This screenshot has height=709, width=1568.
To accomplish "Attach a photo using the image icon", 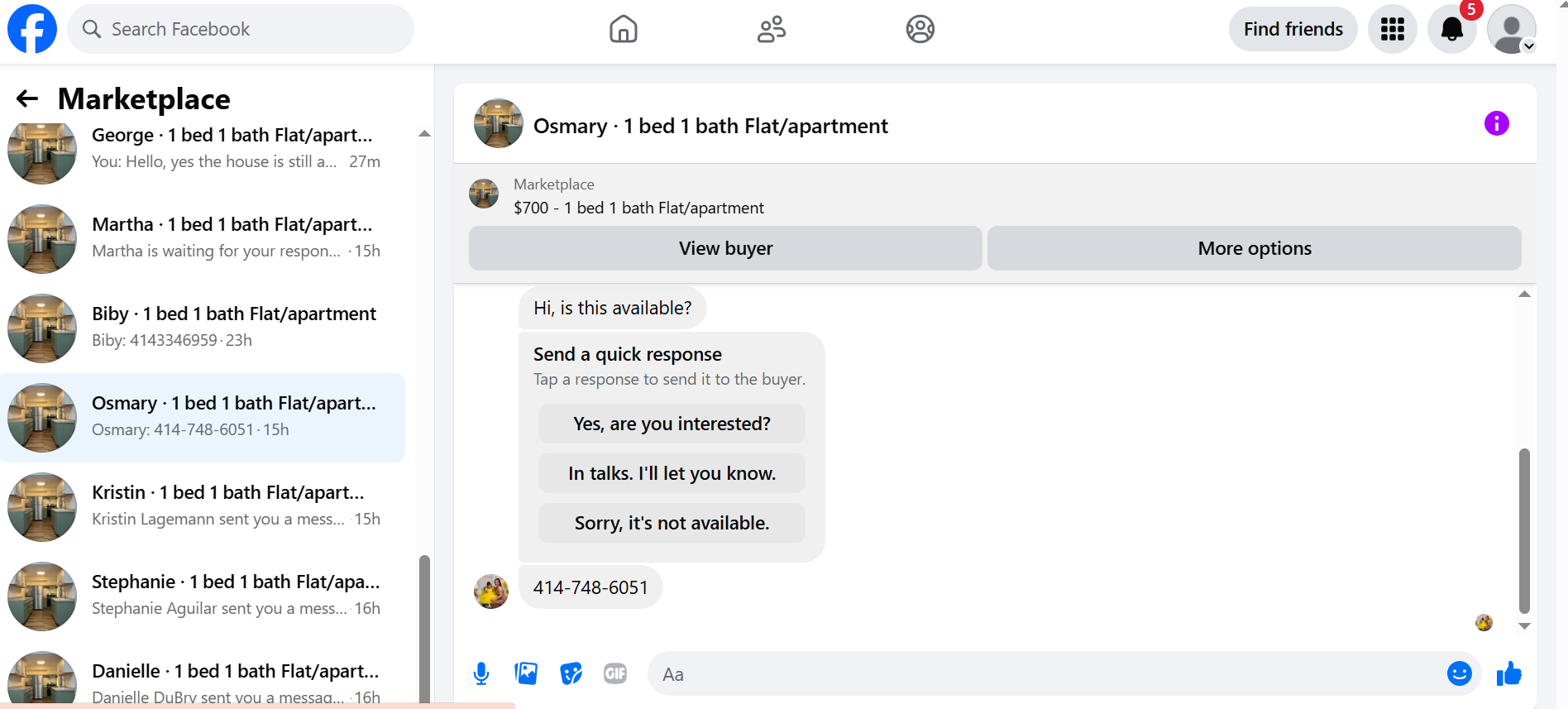I will [526, 673].
